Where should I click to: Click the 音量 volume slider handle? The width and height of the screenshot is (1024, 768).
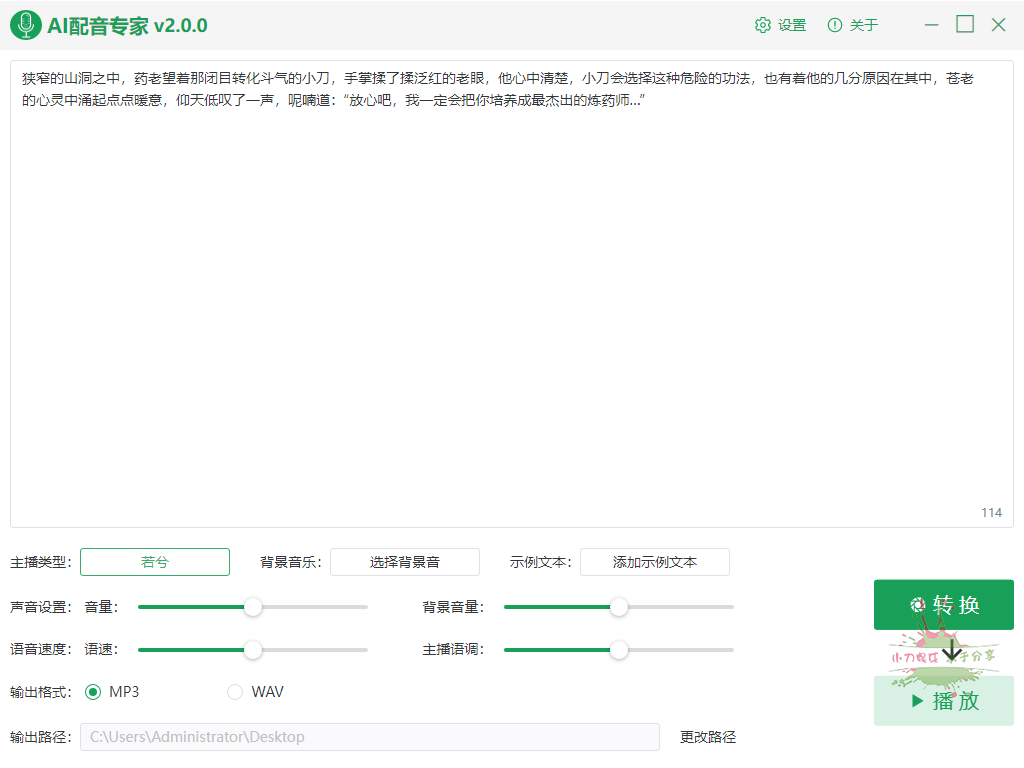pos(253,607)
